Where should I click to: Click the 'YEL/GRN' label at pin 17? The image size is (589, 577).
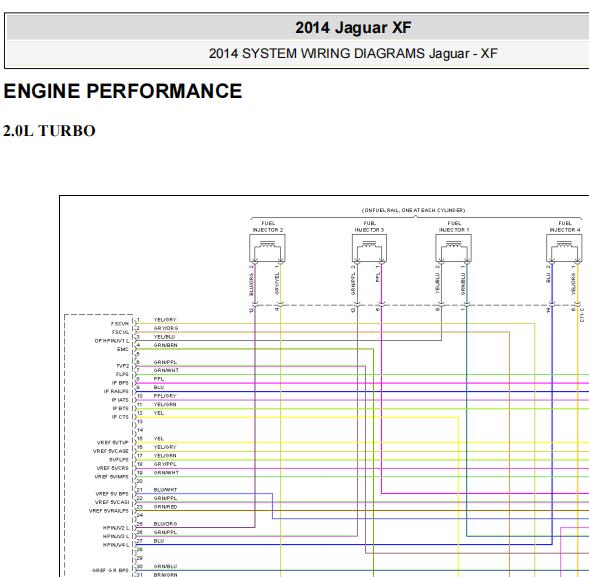point(165,456)
